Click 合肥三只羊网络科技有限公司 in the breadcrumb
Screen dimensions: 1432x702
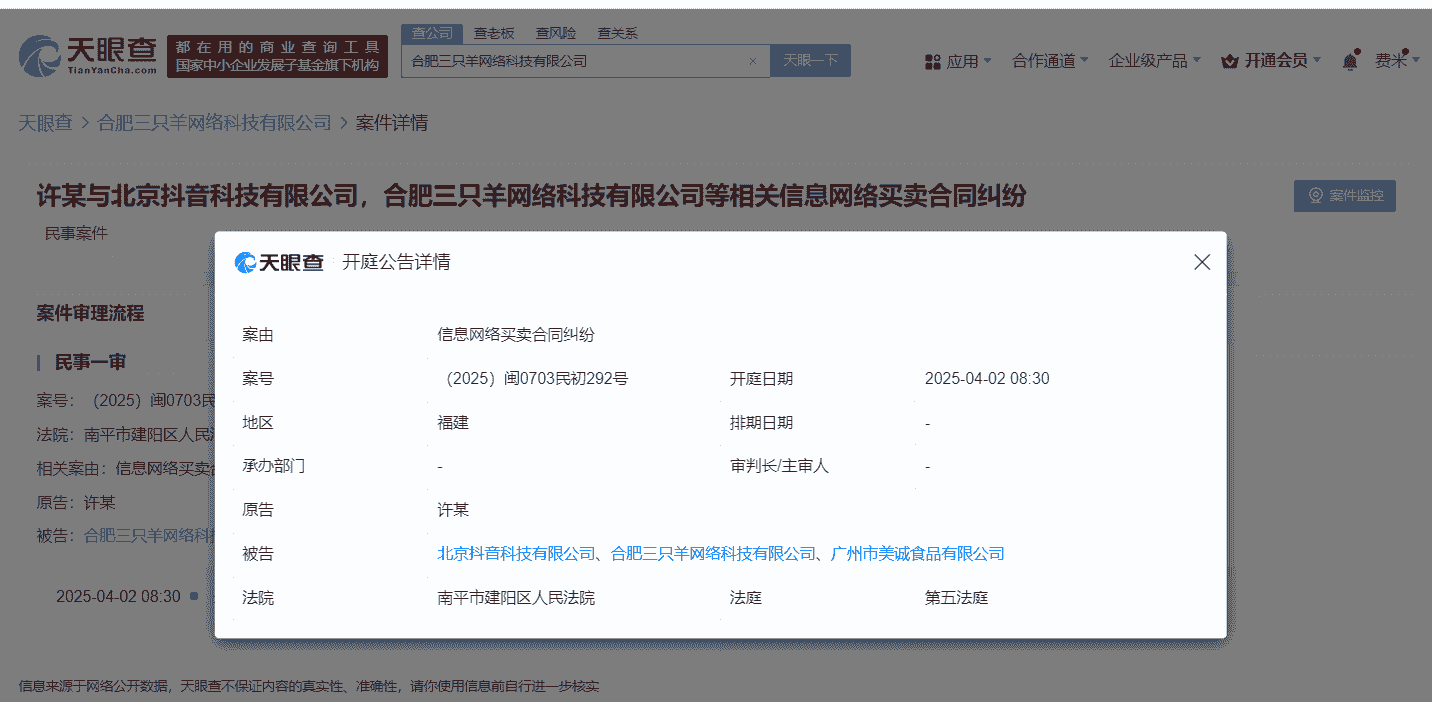(214, 123)
